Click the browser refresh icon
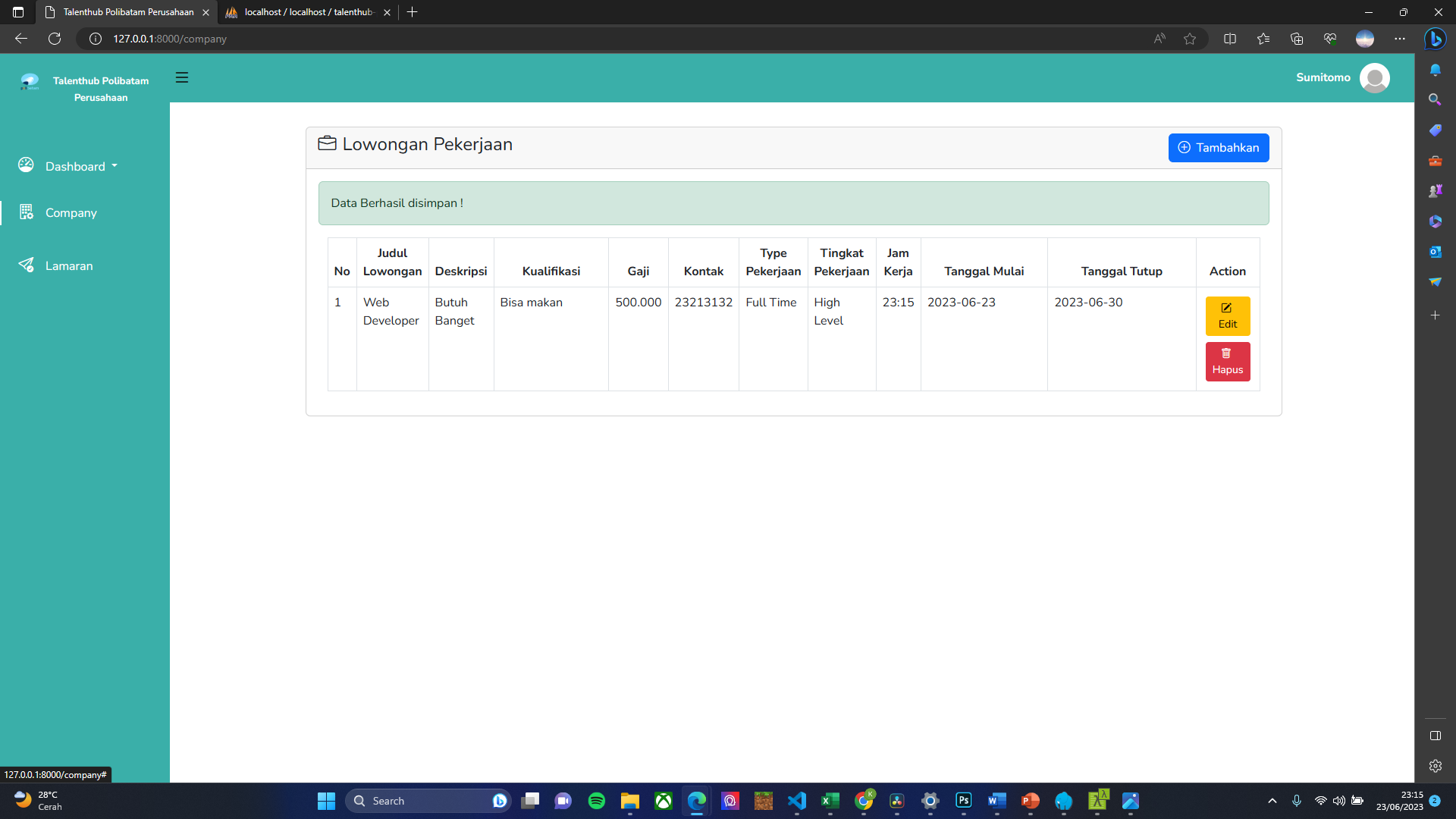The width and height of the screenshot is (1456, 819). click(x=55, y=39)
